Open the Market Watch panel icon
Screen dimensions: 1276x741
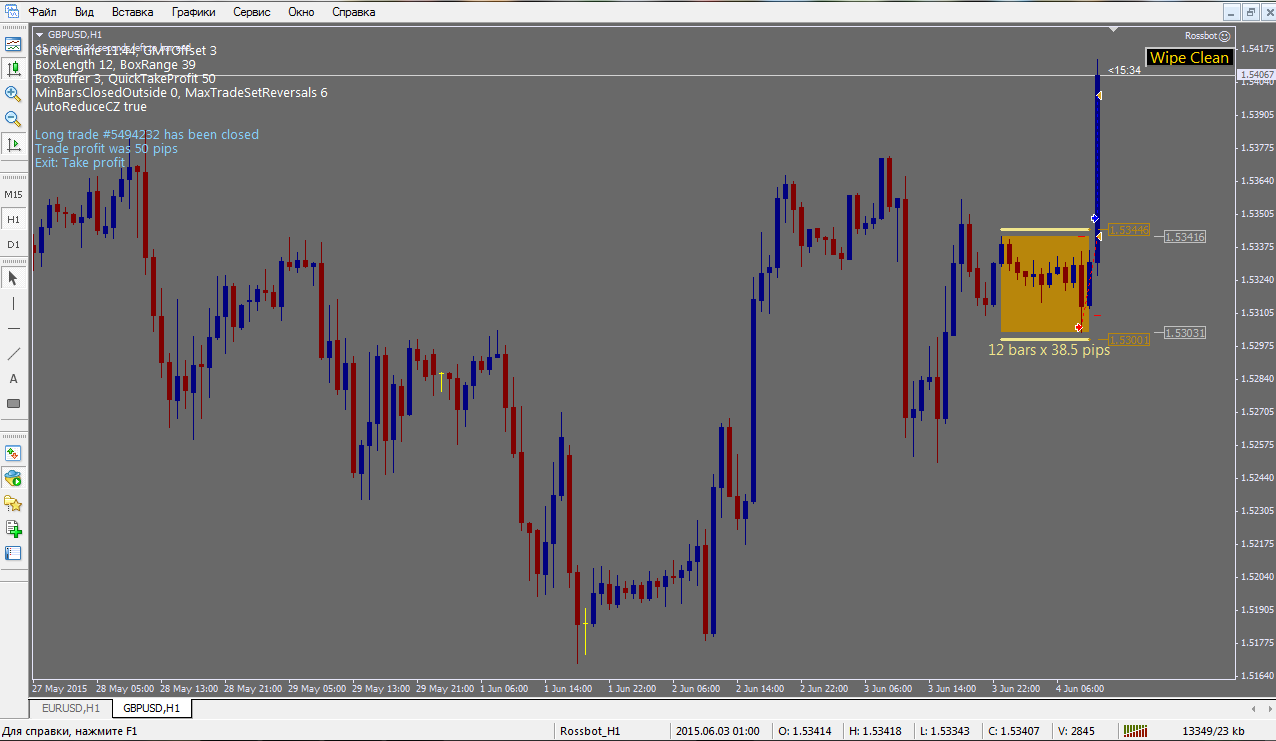coord(13,553)
